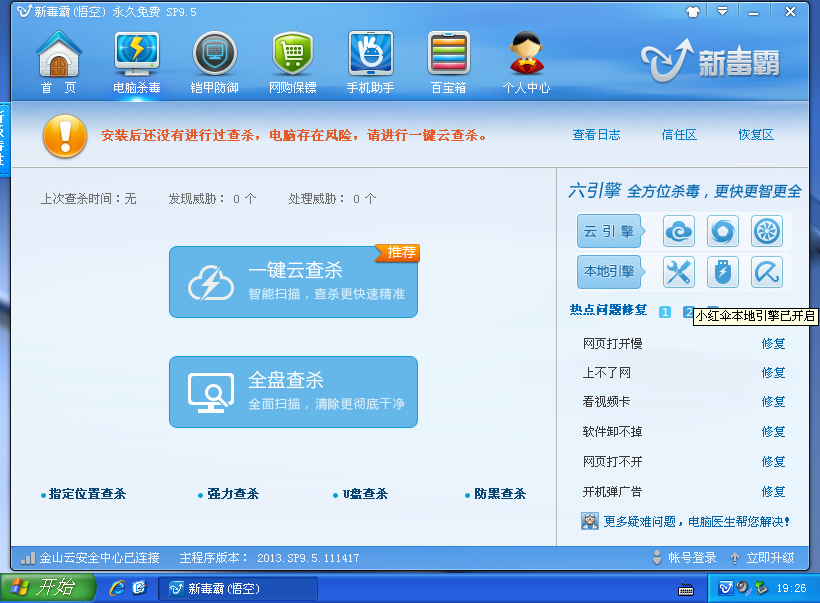Click the cloud connection signal bars icon
Image resolution: width=820 pixels, height=603 pixels.
pyautogui.click(x=28, y=558)
